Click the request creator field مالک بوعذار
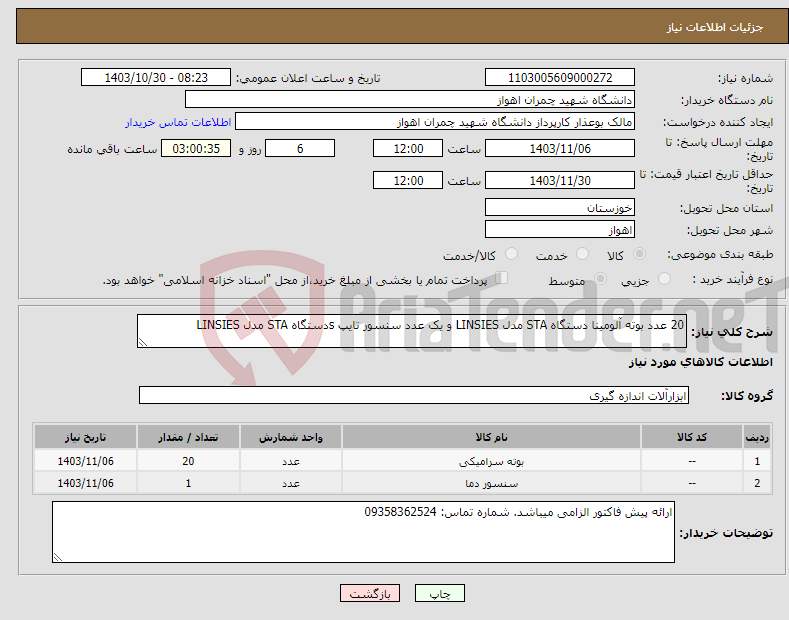 click(435, 122)
